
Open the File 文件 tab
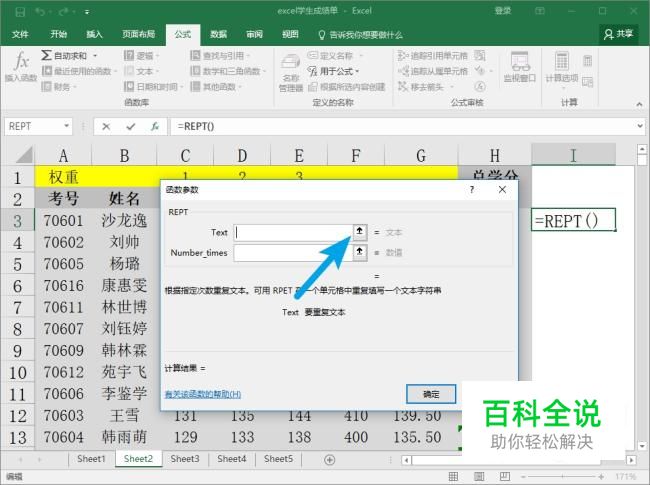click(20, 34)
